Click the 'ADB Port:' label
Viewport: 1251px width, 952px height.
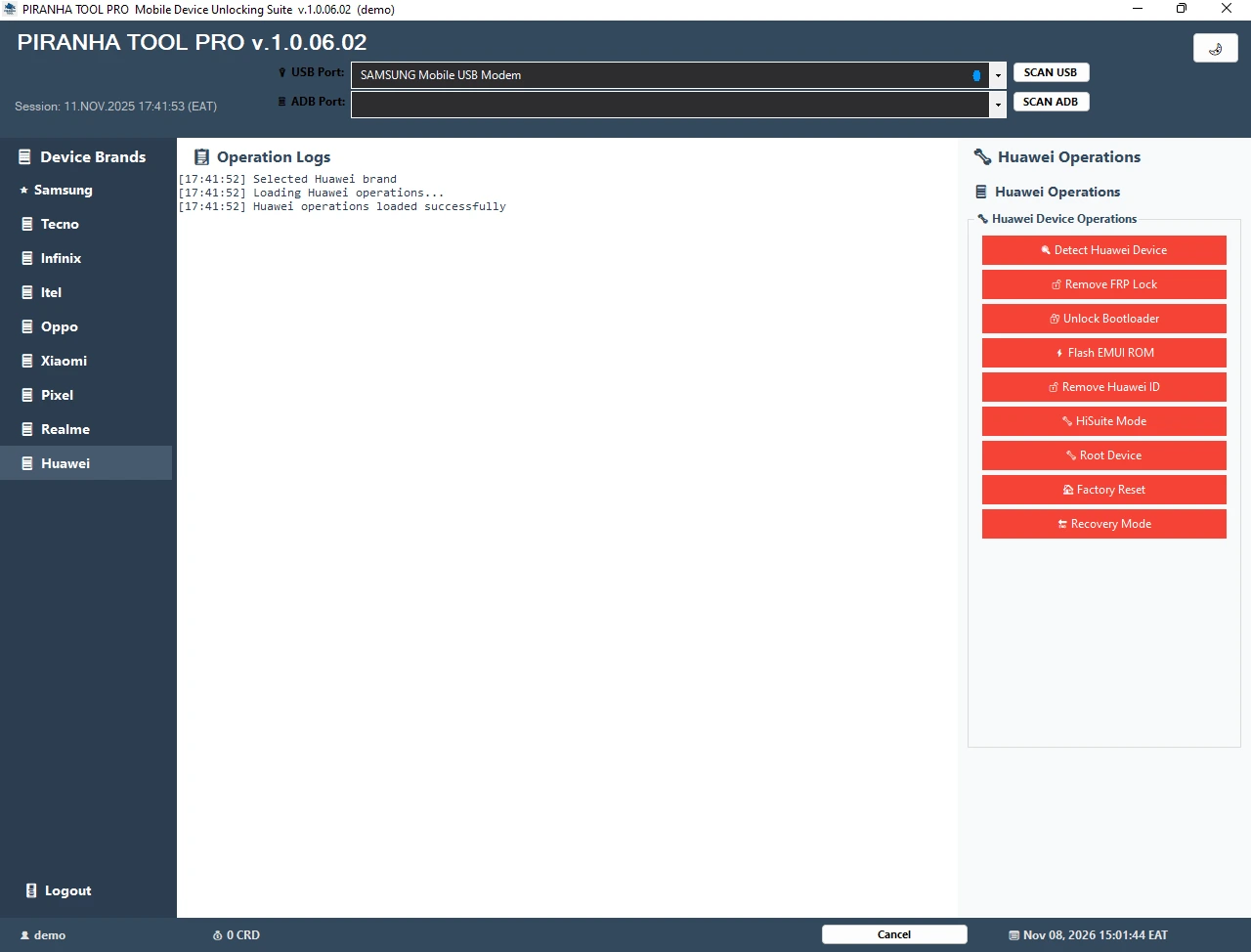pos(312,102)
